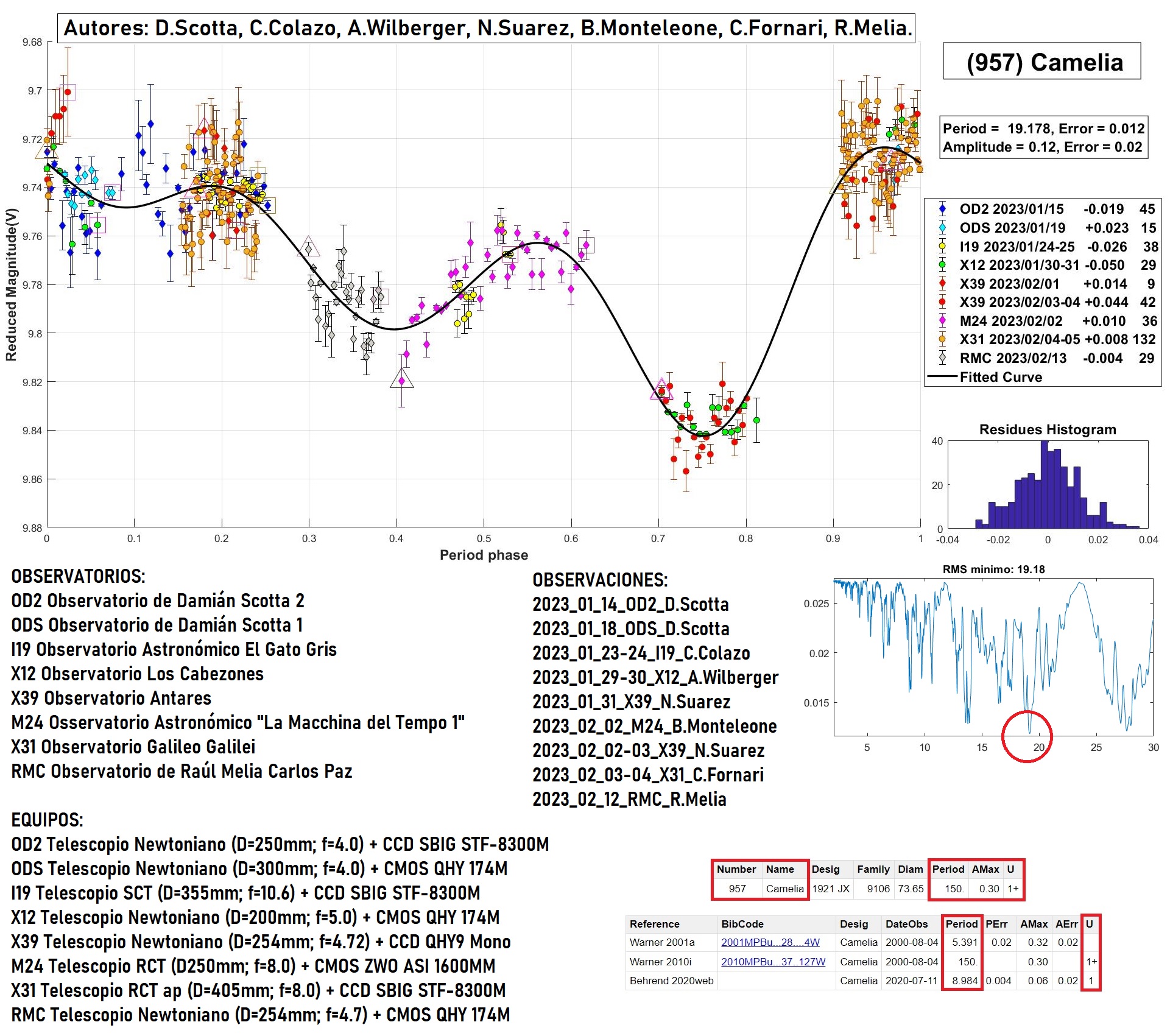
Task: Click the OD2 2023/01/15 legend entry
Action: [x=1043, y=209]
